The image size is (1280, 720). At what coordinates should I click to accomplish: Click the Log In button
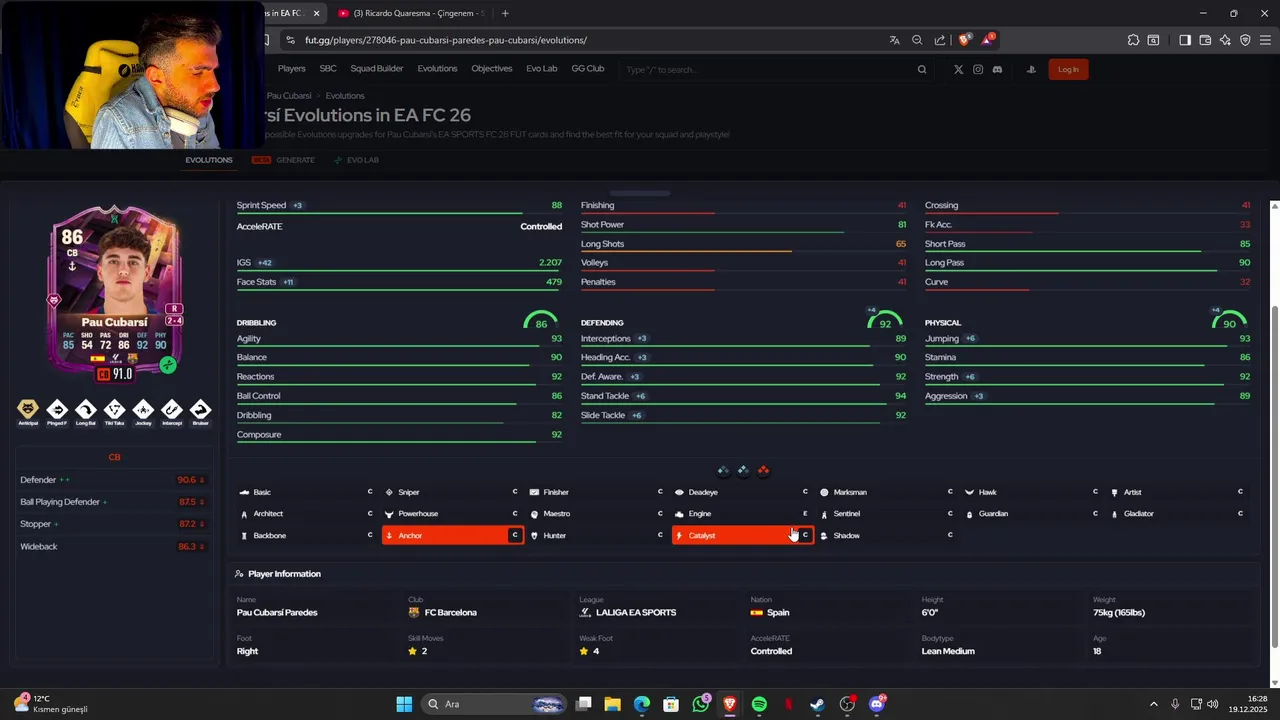coord(1068,69)
